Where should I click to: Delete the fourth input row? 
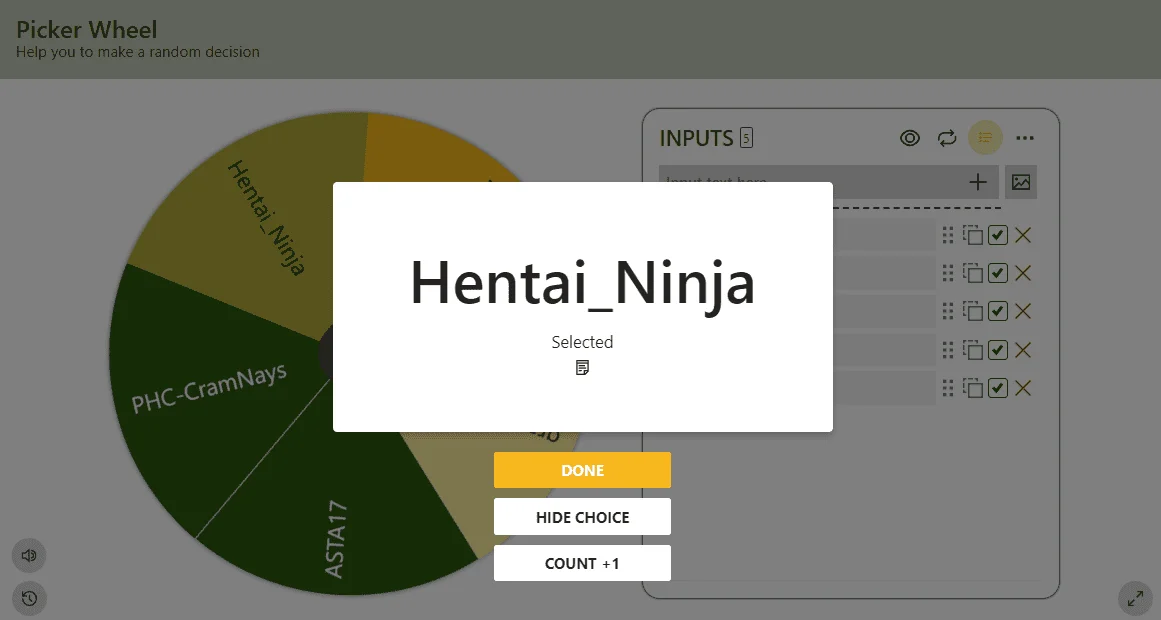click(1023, 350)
